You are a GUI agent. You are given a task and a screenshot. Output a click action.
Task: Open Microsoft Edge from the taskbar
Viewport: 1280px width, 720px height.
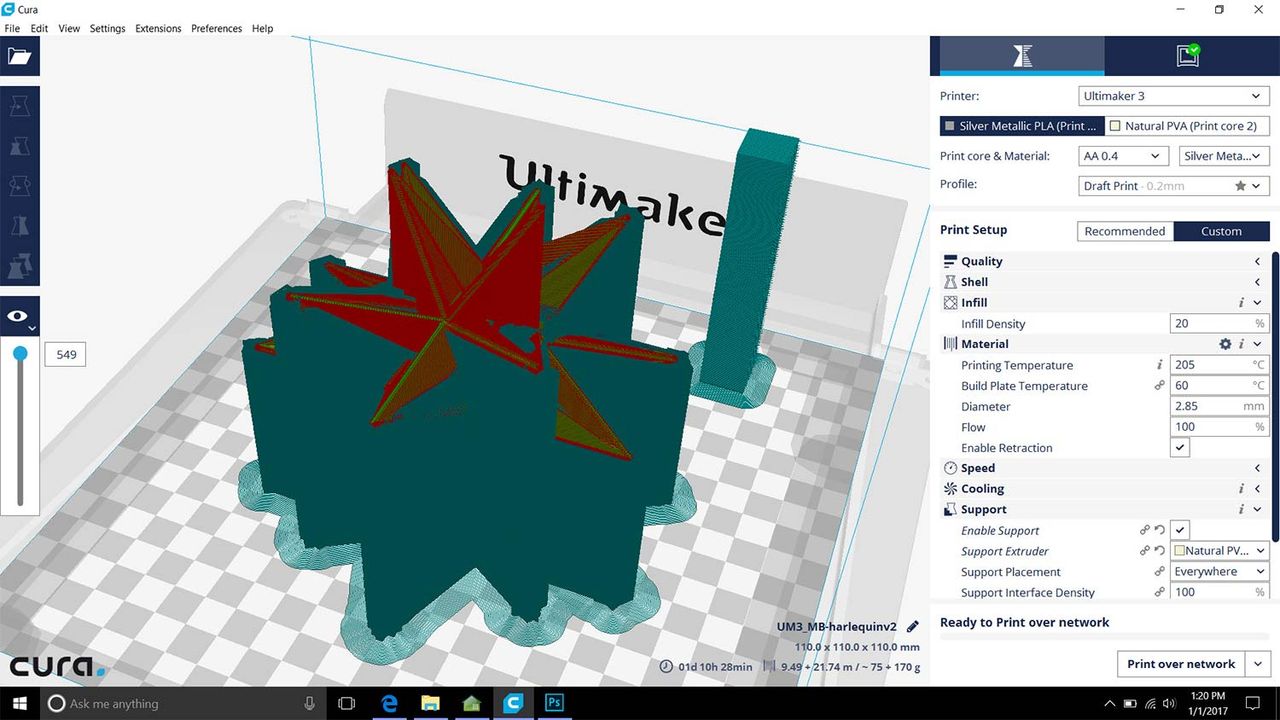pyautogui.click(x=389, y=703)
